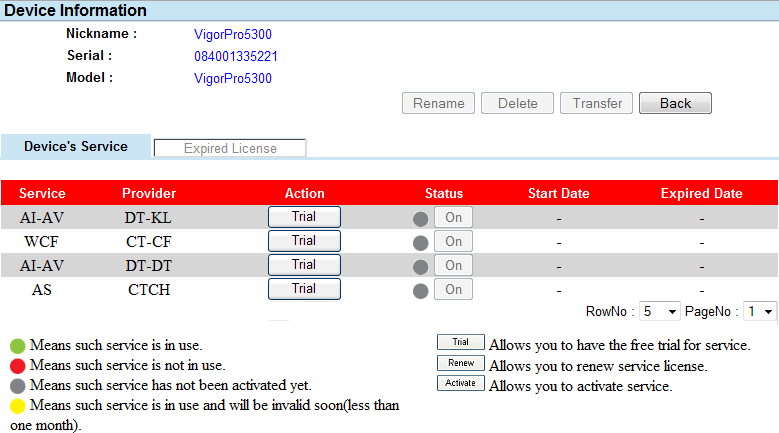Click the green 'in use' legend dot
Image resolution: width=779 pixels, height=433 pixels.
(x=17, y=346)
